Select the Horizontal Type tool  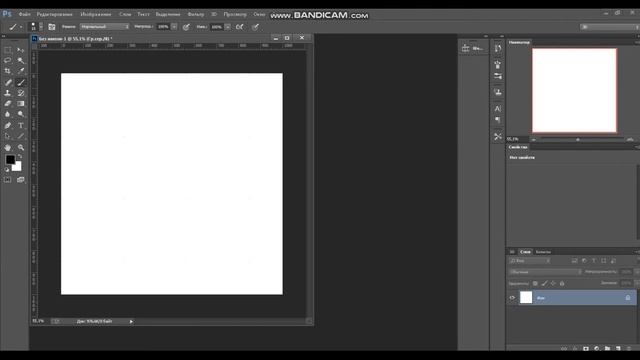click(x=20, y=126)
